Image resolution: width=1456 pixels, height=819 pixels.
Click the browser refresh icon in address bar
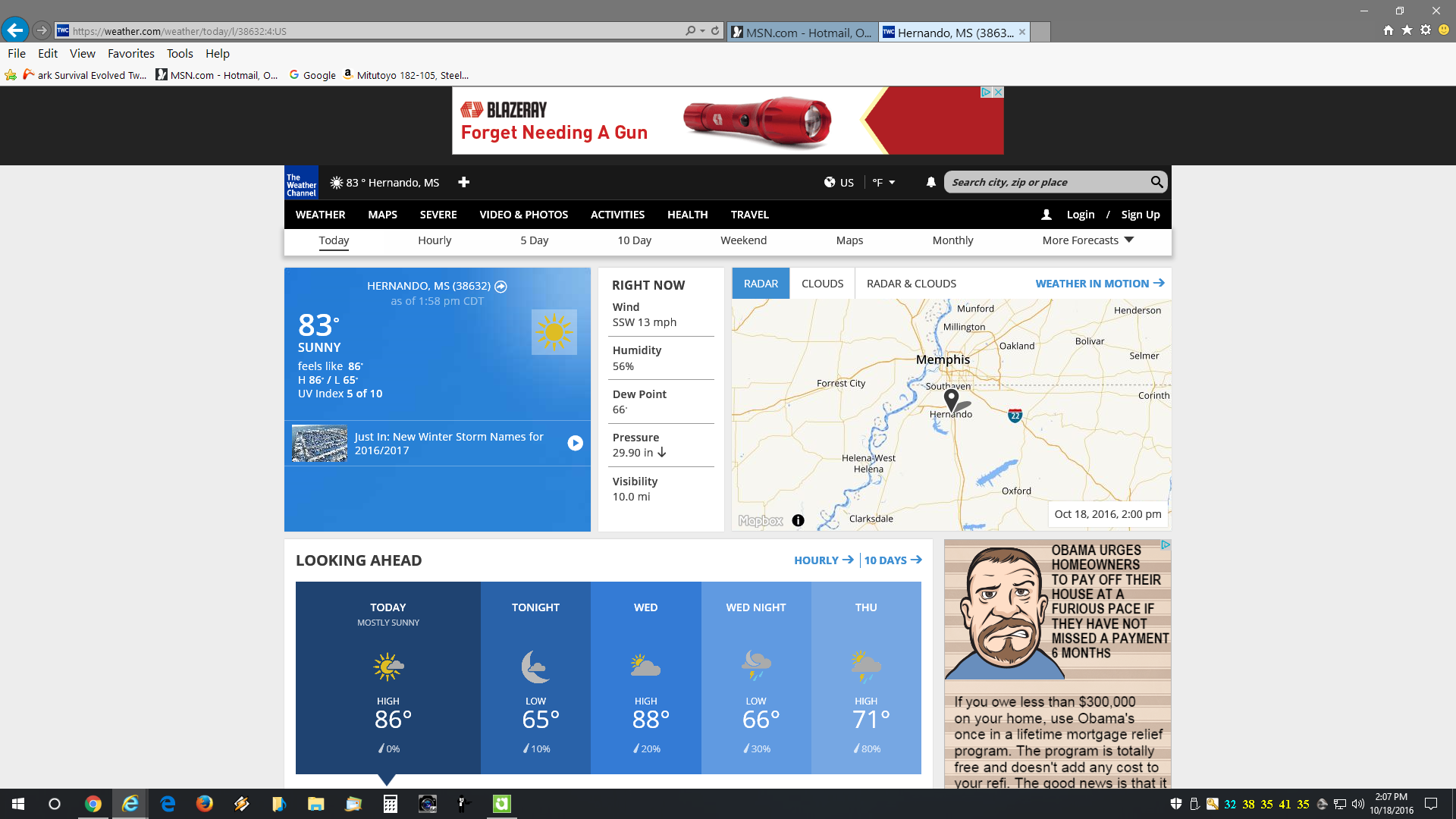pyautogui.click(x=715, y=31)
